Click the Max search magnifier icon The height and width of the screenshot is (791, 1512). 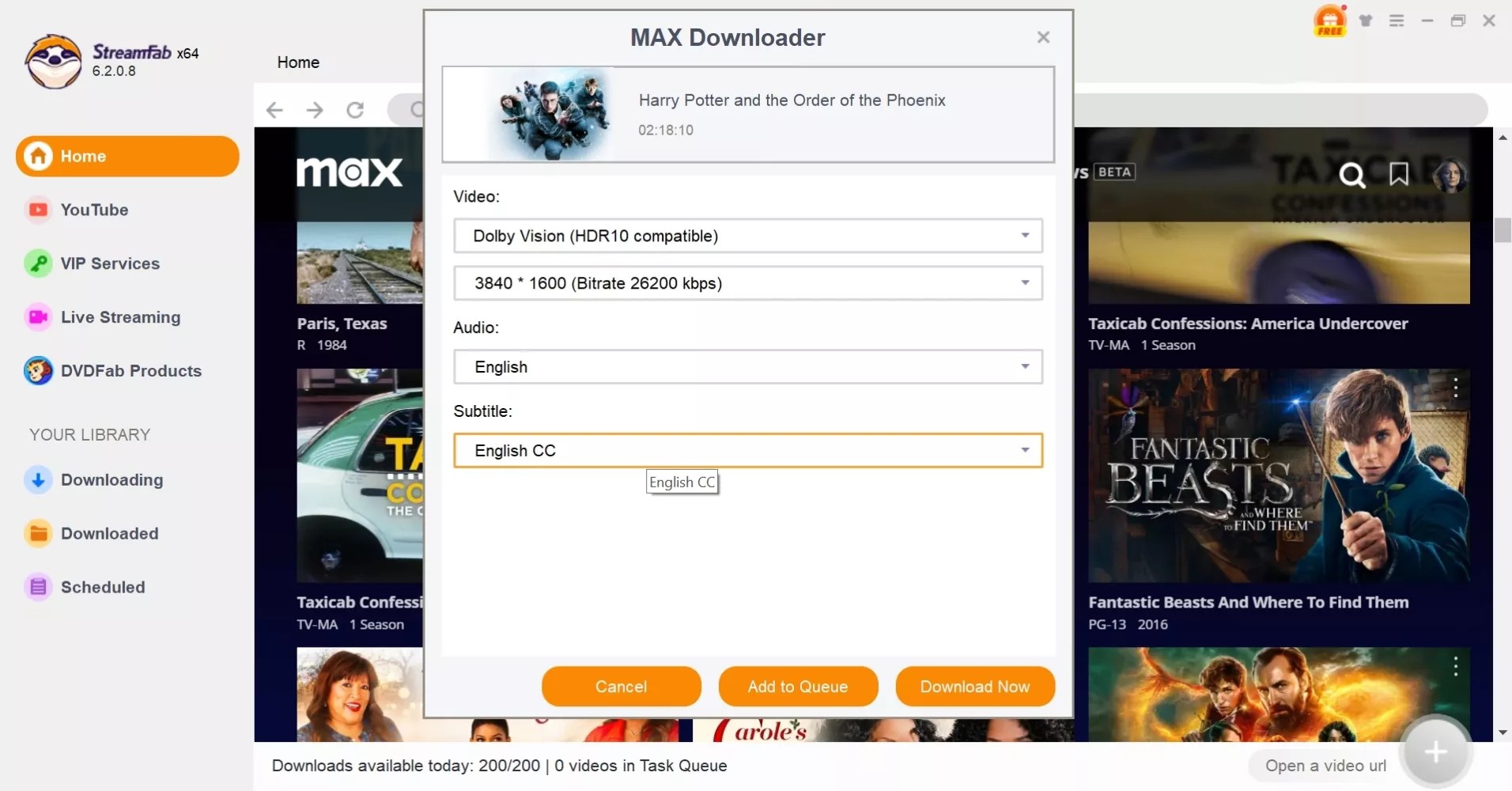pyautogui.click(x=1352, y=175)
